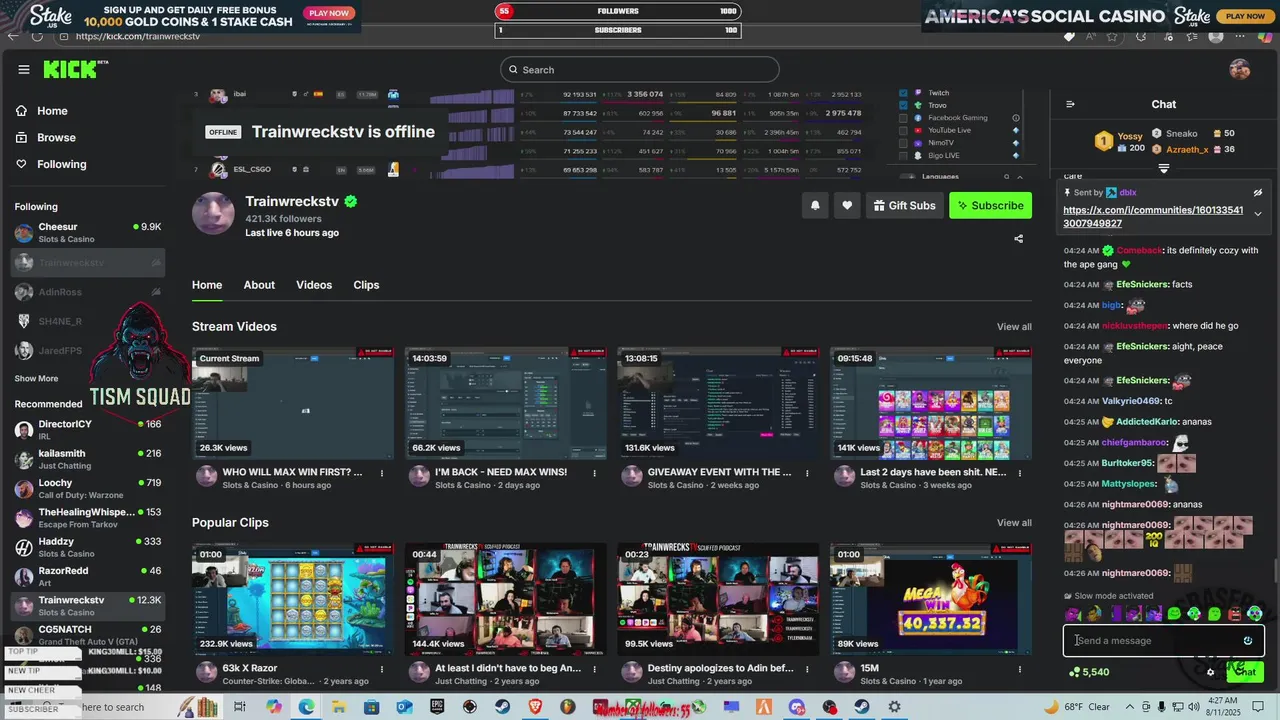The height and width of the screenshot is (720, 1280).
Task: Open the Current Stream video thumbnail
Action: click(x=293, y=404)
